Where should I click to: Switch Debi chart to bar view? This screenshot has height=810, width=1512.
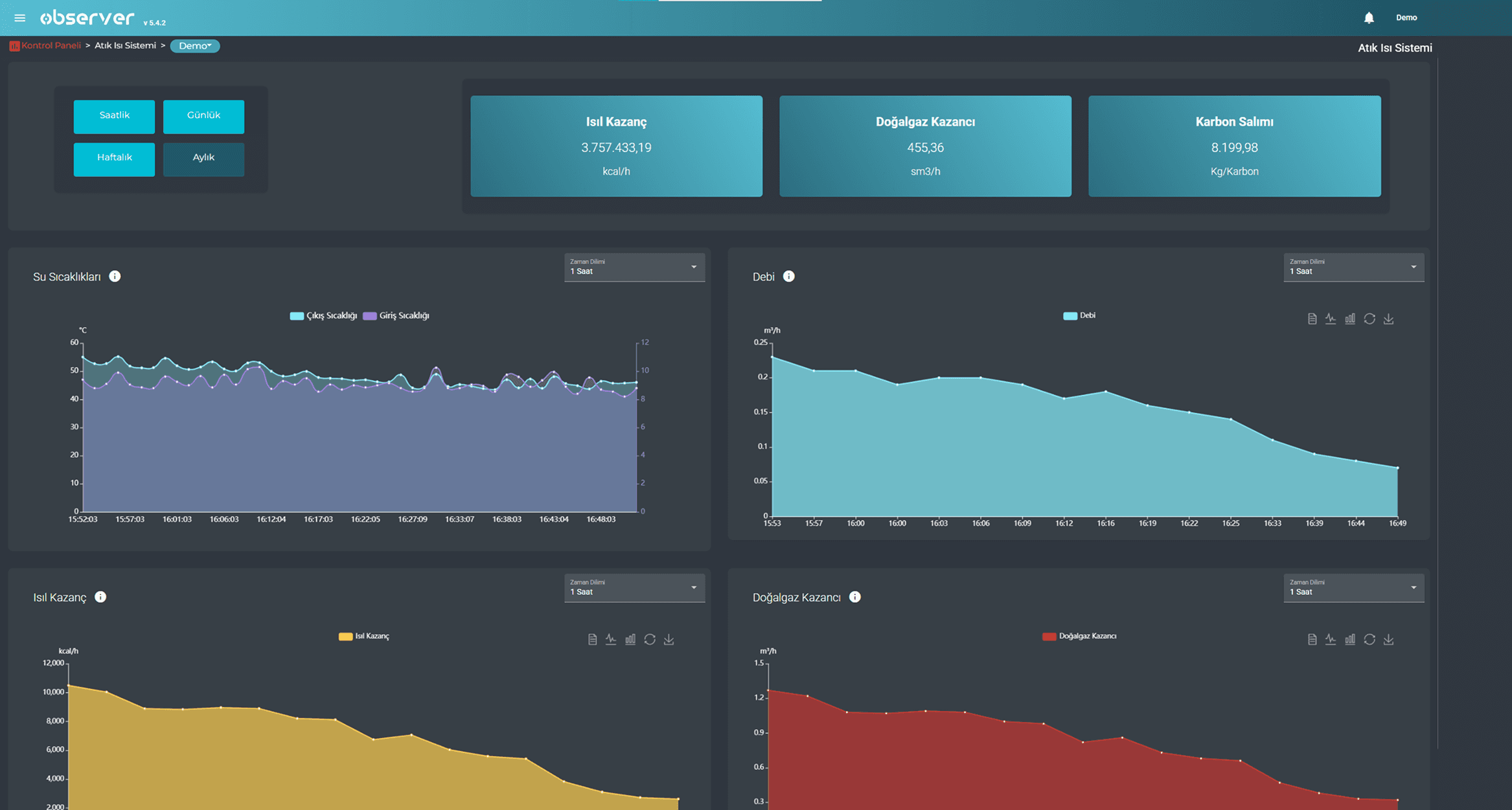click(x=1350, y=319)
